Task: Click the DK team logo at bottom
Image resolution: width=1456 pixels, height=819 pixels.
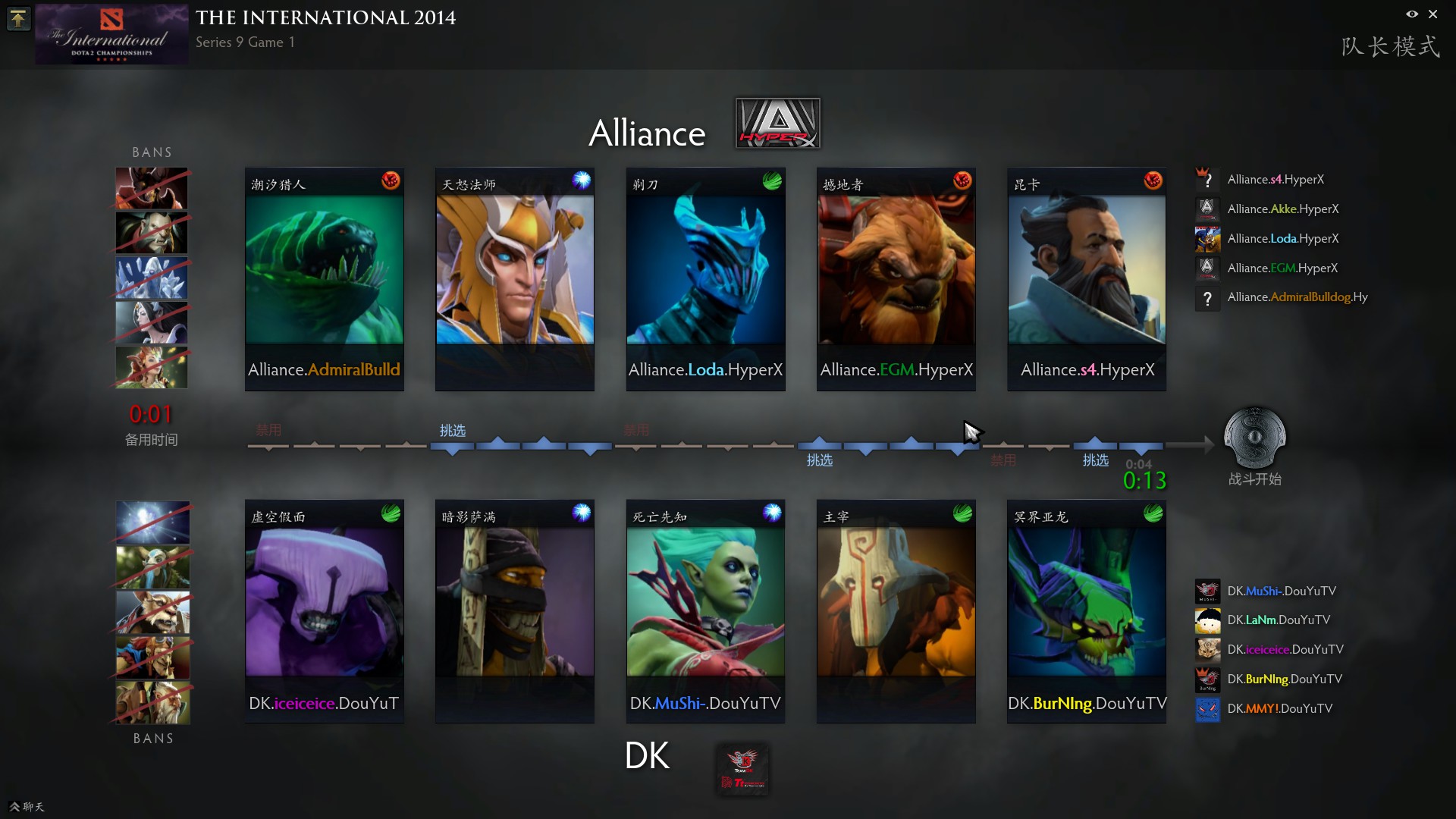Action: click(x=742, y=769)
